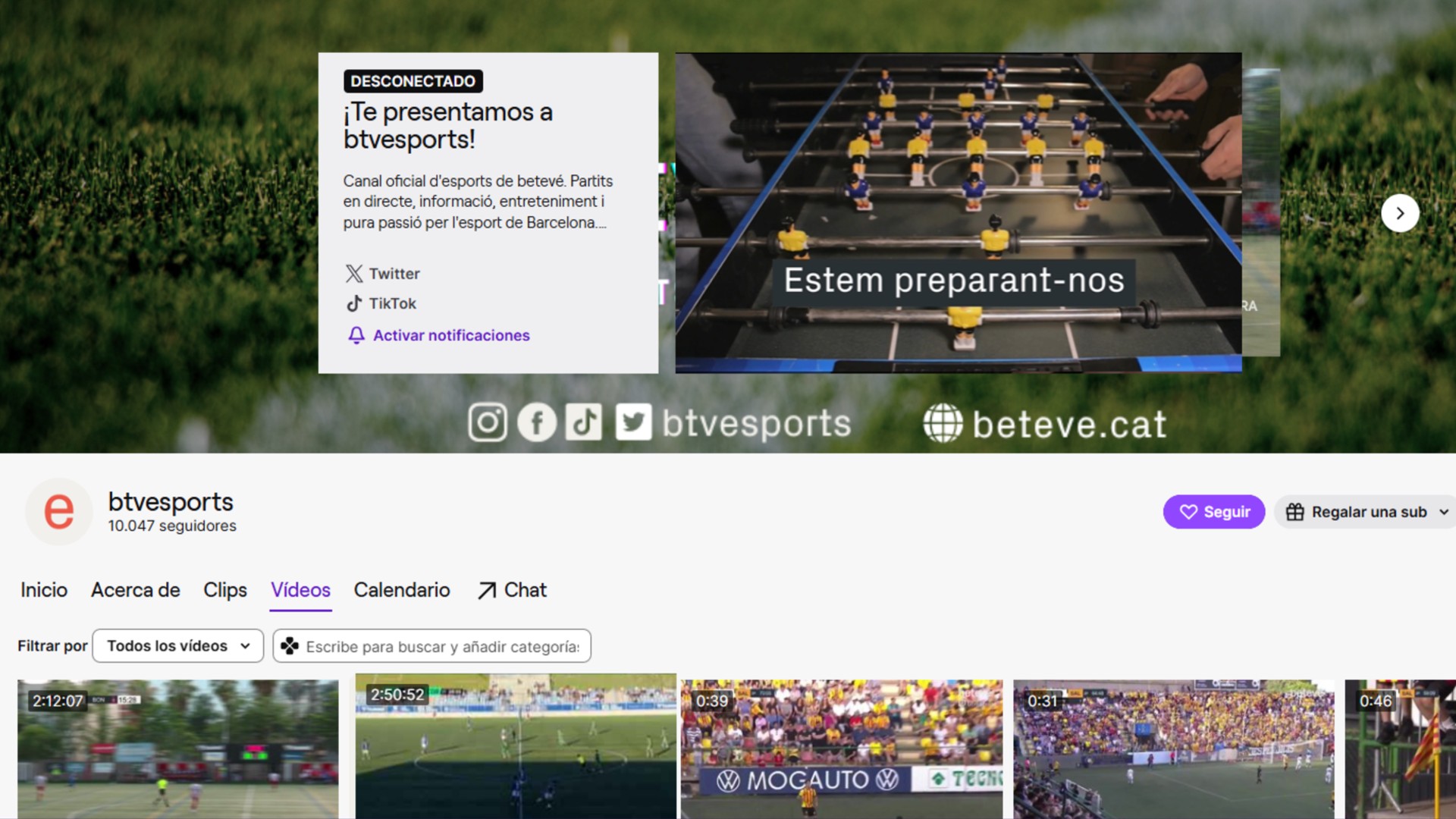The image size is (1456, 819).
Task: Open video thumbnail with 0:31 duration
Action: [x=1174, y=749]
